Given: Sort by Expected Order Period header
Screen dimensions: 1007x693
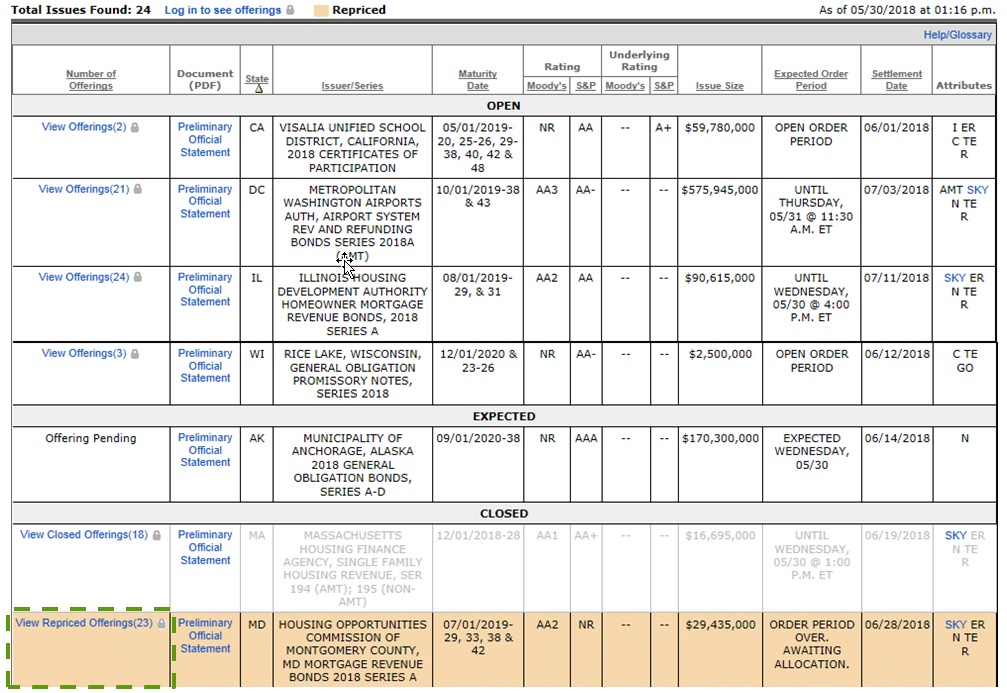Looking at the screenshot, I should tap(810, 80).
